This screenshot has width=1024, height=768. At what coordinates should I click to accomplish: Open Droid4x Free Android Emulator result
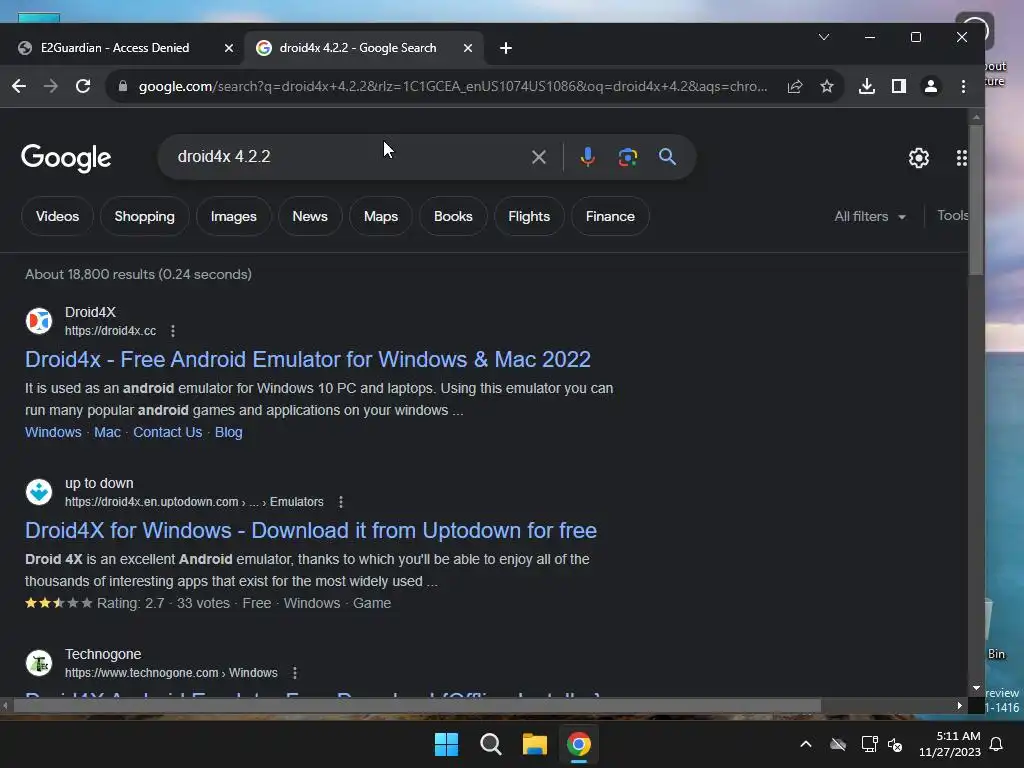pyautogui.click(x=308, y=359)
